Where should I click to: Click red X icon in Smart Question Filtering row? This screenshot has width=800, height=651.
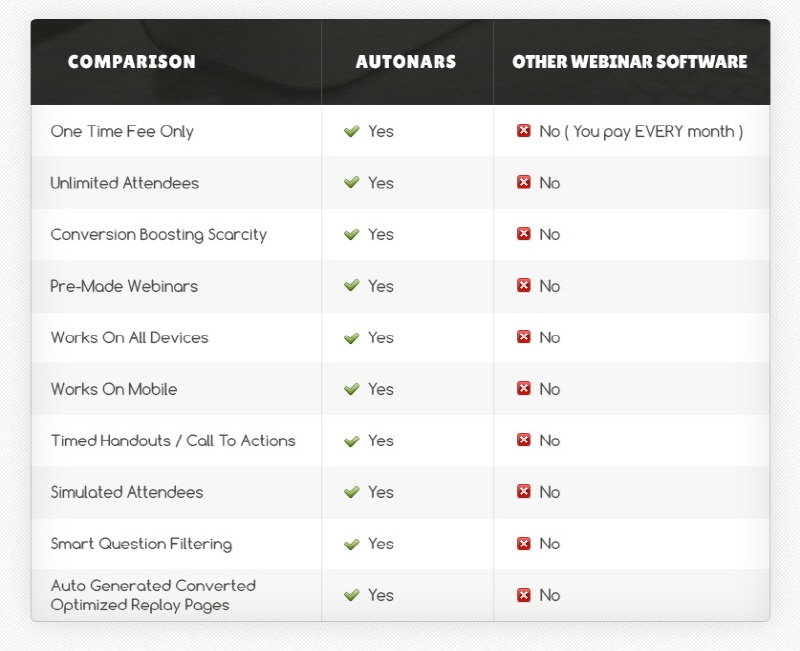click(x=523, y=543)
